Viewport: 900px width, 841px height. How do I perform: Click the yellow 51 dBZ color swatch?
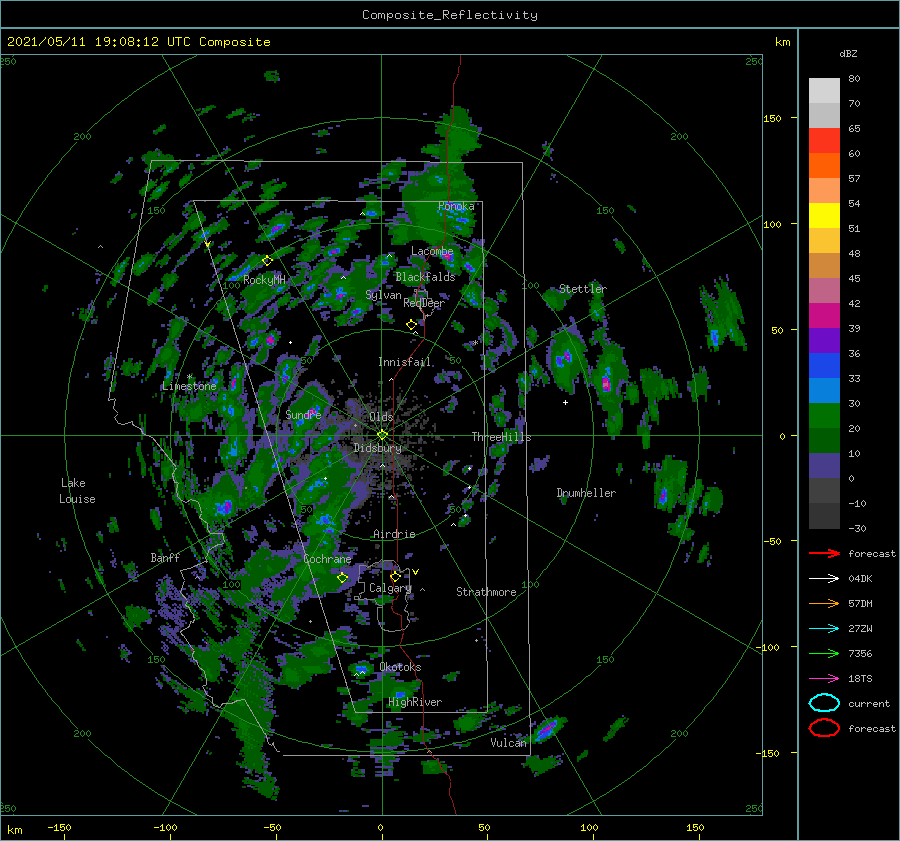click(824, 216)
